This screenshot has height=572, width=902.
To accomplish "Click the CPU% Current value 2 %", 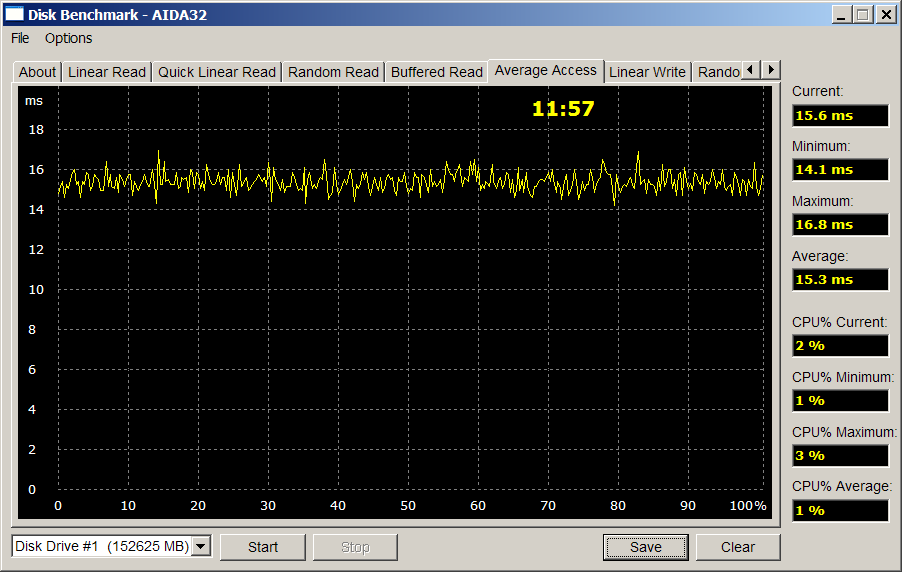I will [x=840, y=346].
